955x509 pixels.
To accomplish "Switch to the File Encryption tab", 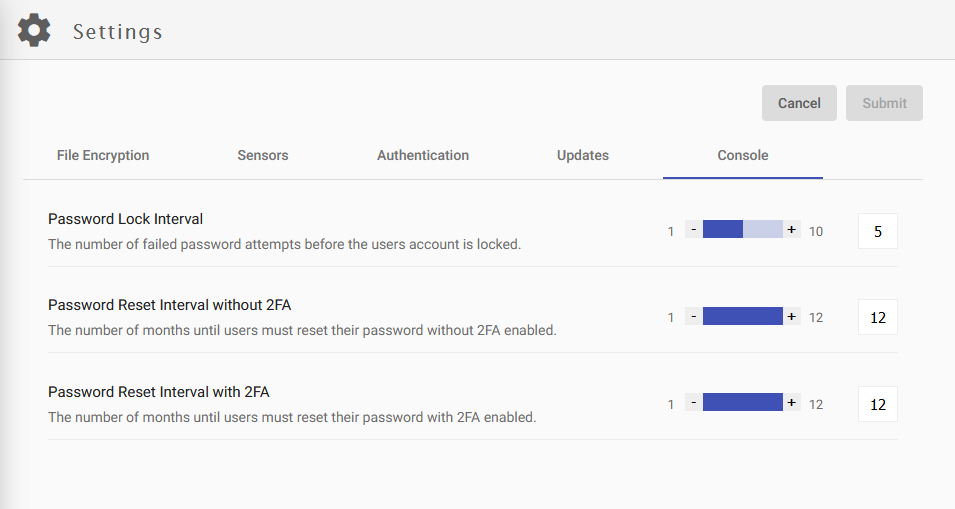I will (103, 155).
